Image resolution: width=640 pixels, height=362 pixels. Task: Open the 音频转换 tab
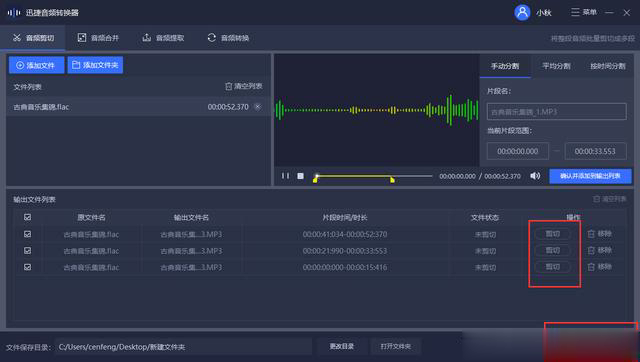click(228, 38)
